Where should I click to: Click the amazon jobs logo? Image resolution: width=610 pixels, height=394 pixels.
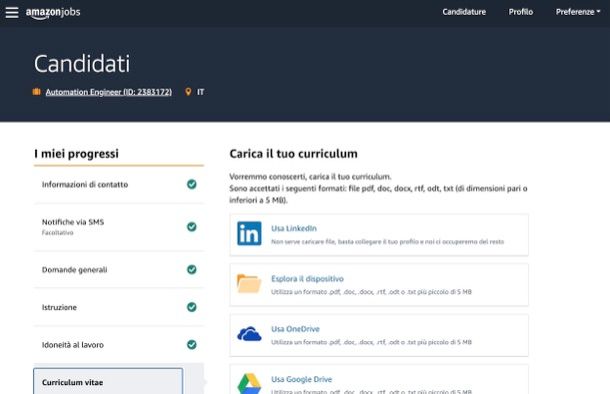[53, 13]
